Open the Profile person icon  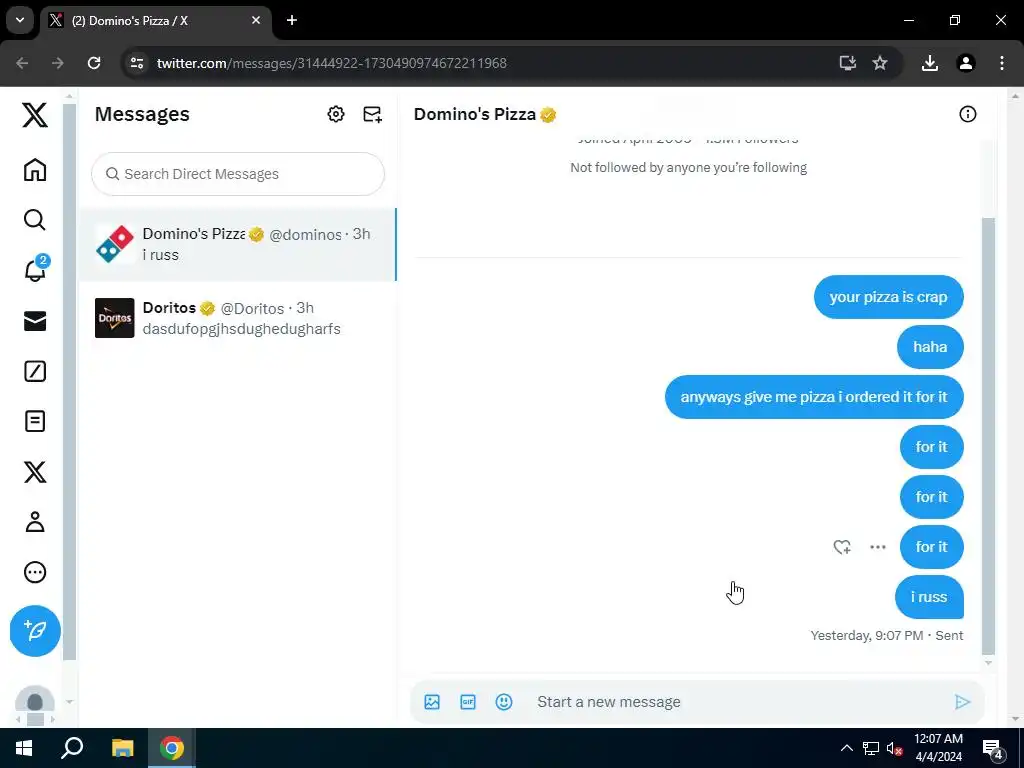click(35, 522)
